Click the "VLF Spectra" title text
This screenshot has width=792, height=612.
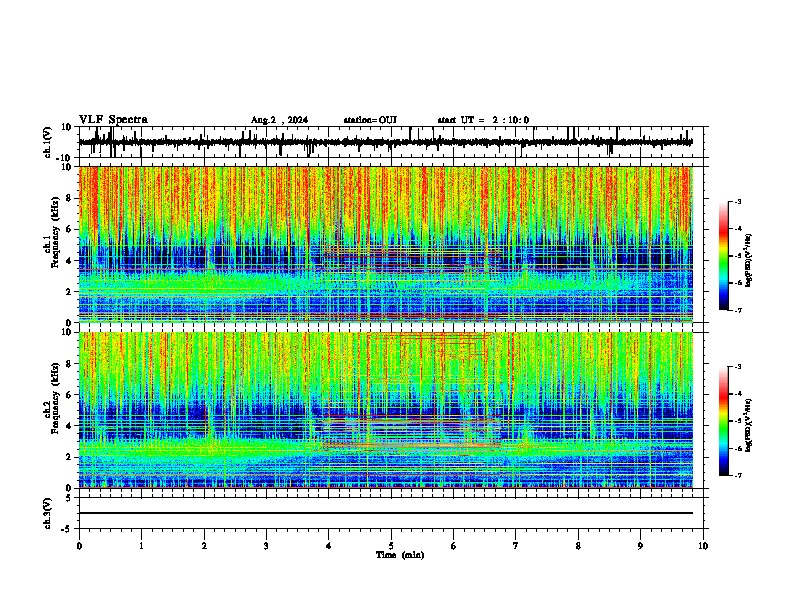click(113, 120)
